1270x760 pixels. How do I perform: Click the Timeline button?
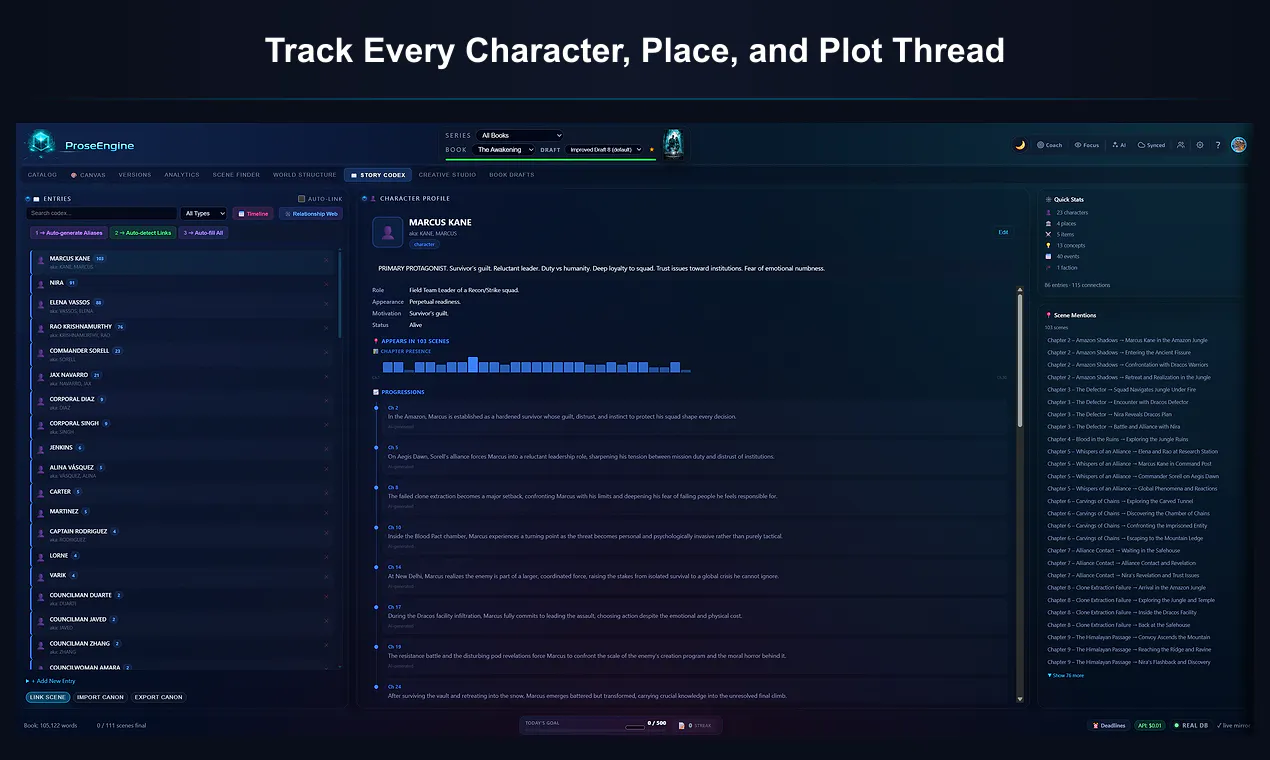tap(253, 213)
